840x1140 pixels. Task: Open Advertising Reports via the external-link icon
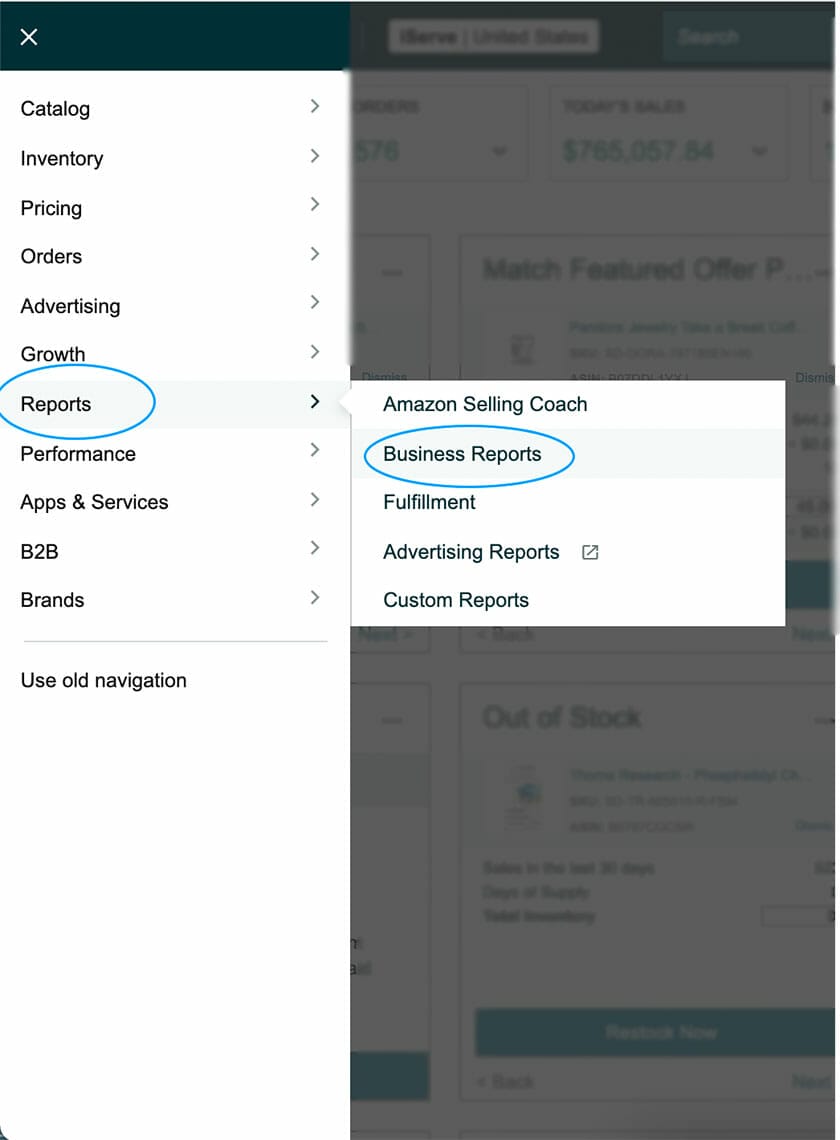pyautogui.click(x=589, y=551)
